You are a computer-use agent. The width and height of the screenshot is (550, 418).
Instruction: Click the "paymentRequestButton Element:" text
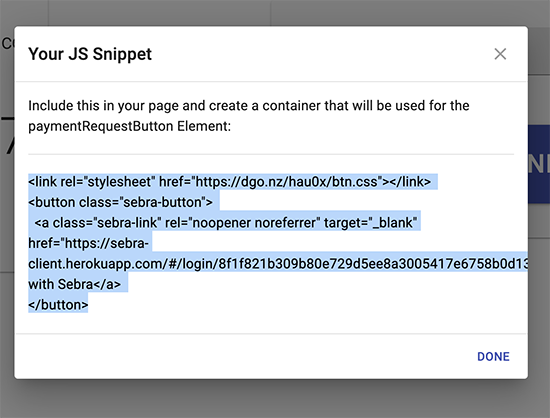tap(129, 126)
